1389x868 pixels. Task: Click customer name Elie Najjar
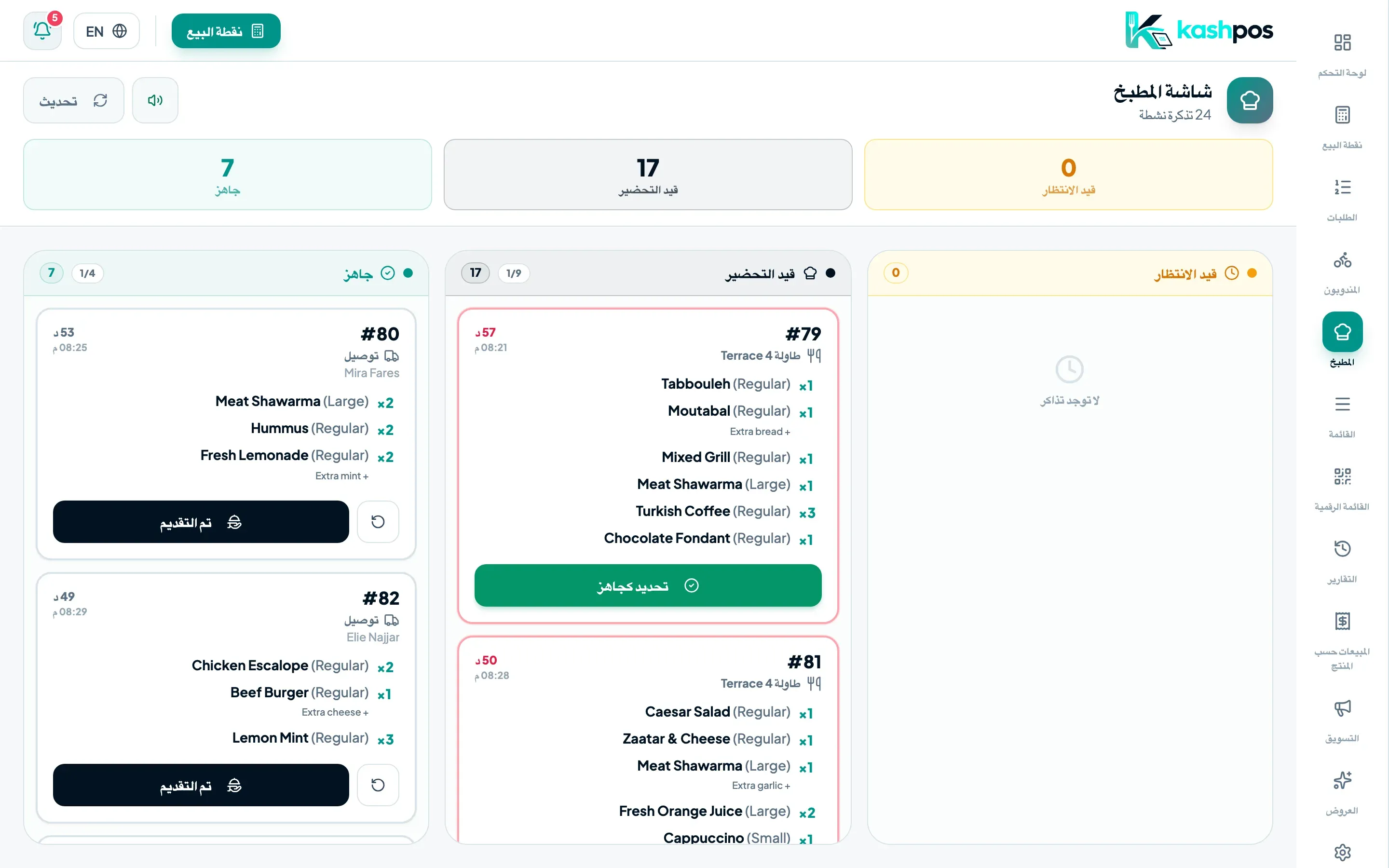[372, 637]
